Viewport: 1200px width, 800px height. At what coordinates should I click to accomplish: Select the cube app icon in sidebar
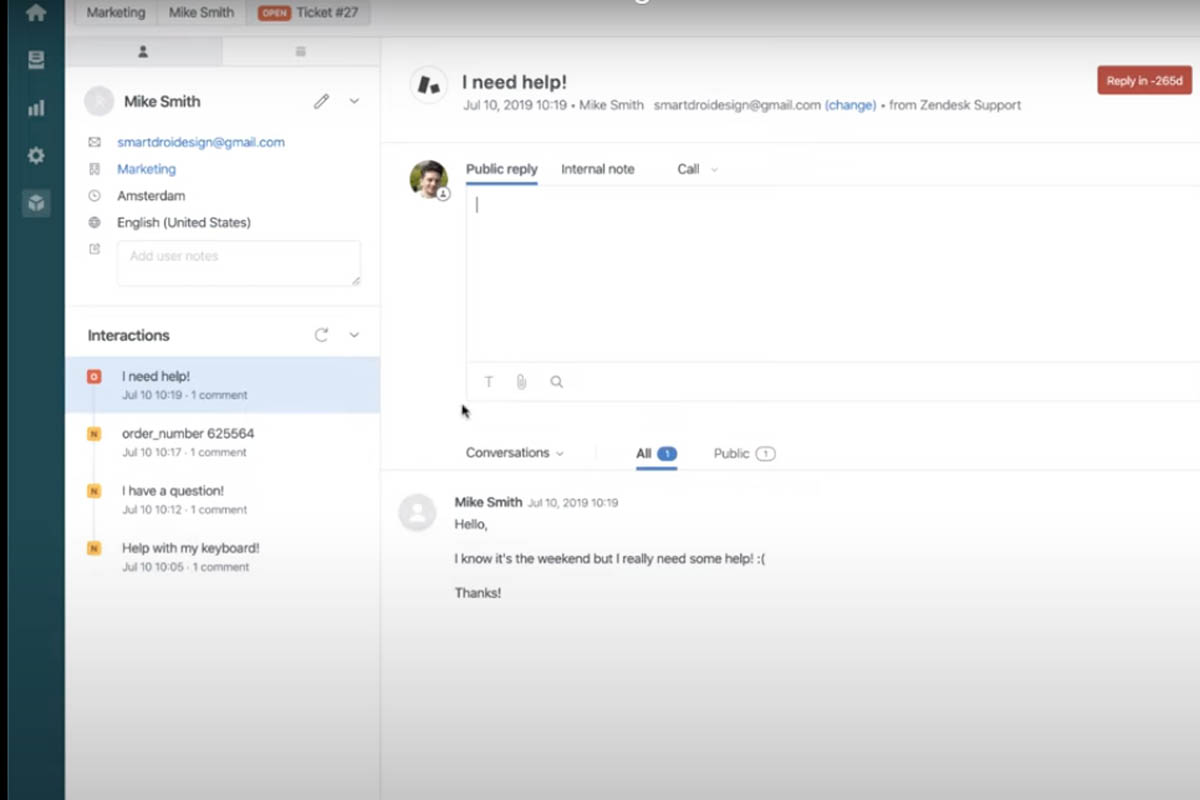pyautogui.click(x=36, y=204)
